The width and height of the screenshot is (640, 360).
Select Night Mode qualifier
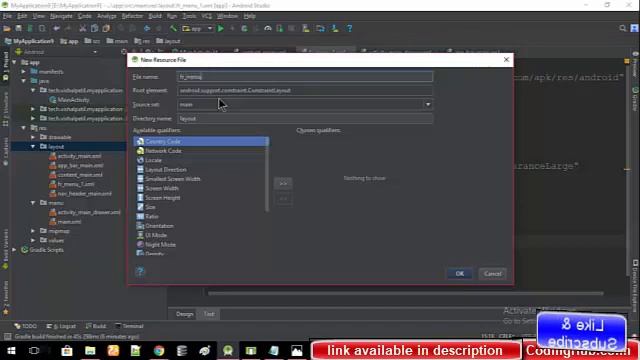pyautogui.click(x=200, y=245)
